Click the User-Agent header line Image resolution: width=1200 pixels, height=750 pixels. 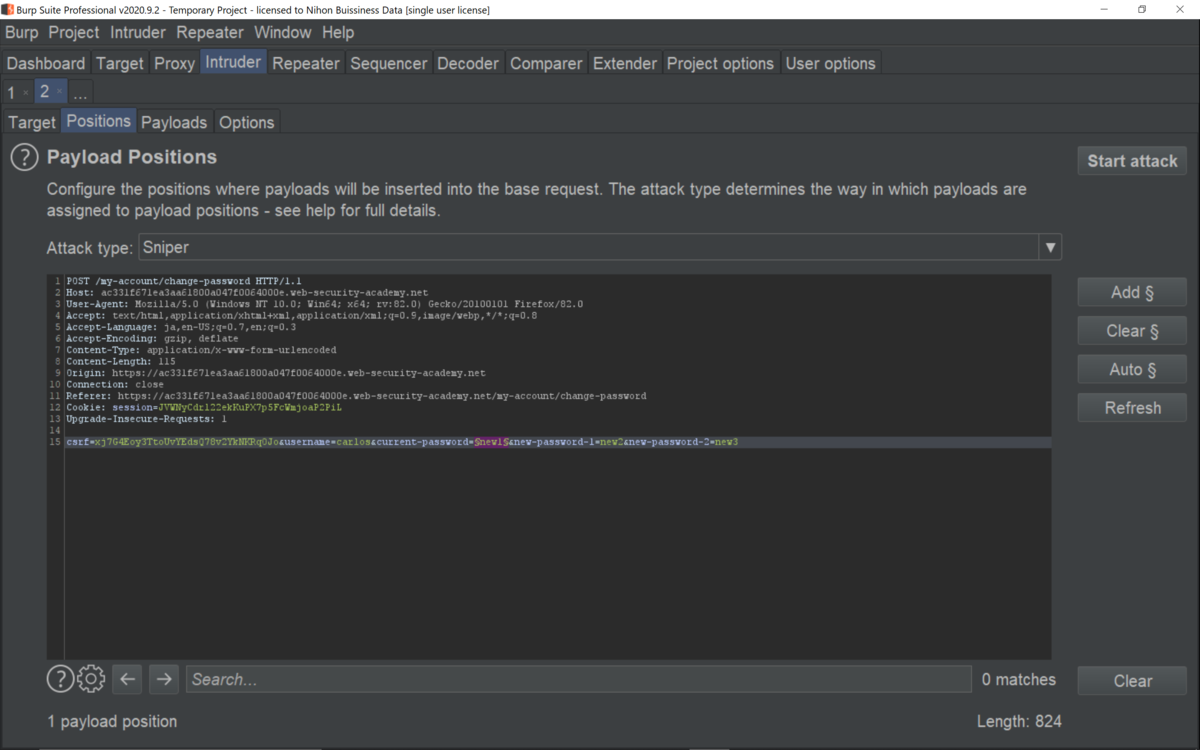(324, 304)
